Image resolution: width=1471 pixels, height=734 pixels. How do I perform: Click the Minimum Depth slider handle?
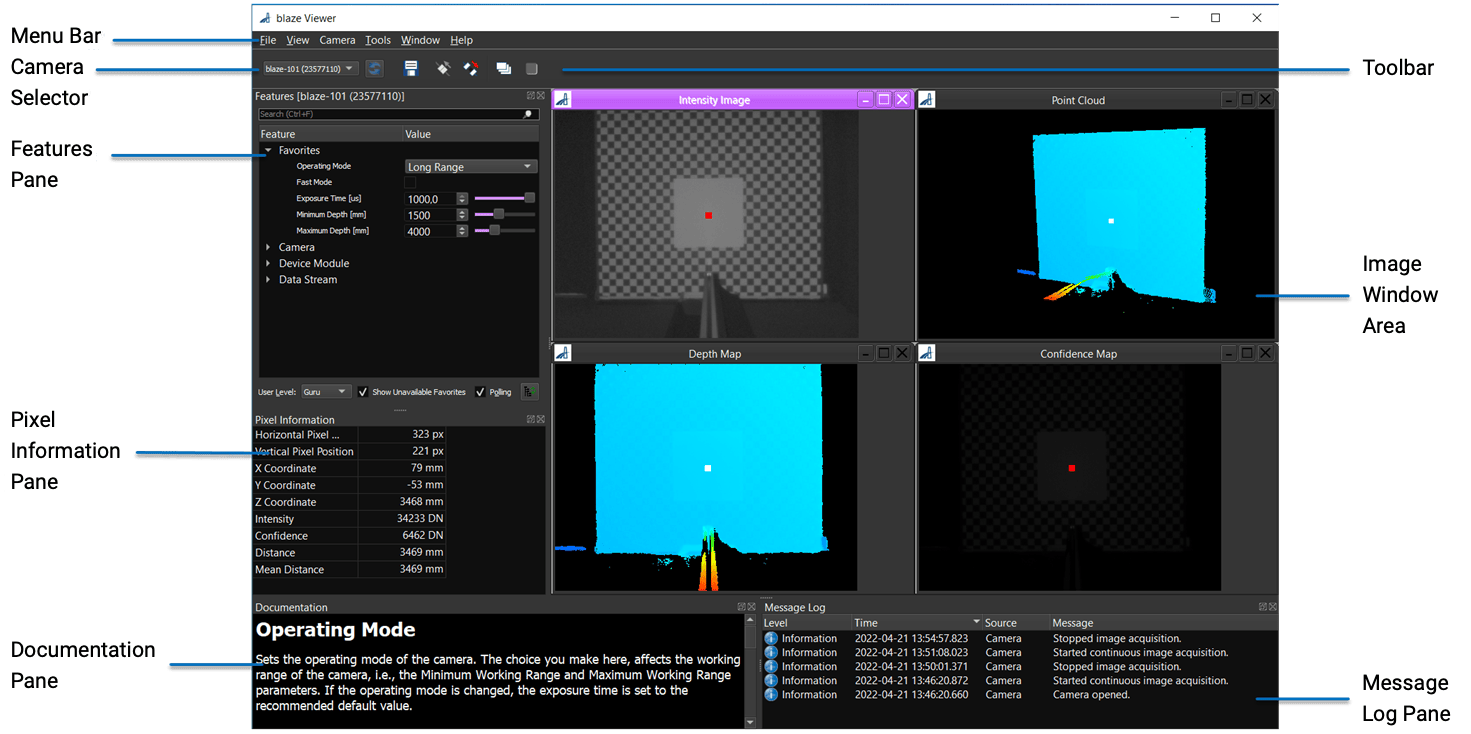point(499,214)
